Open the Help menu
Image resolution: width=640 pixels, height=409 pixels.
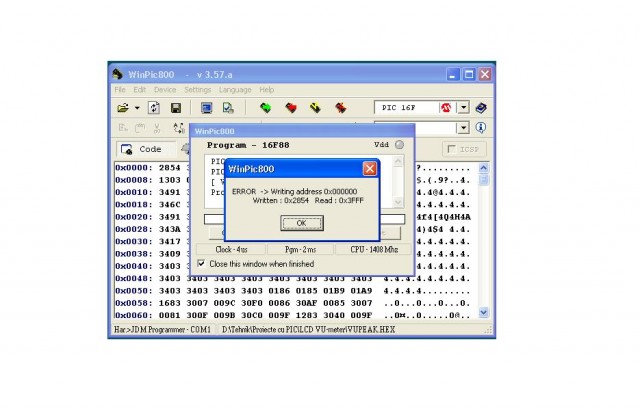click(267, 89)
